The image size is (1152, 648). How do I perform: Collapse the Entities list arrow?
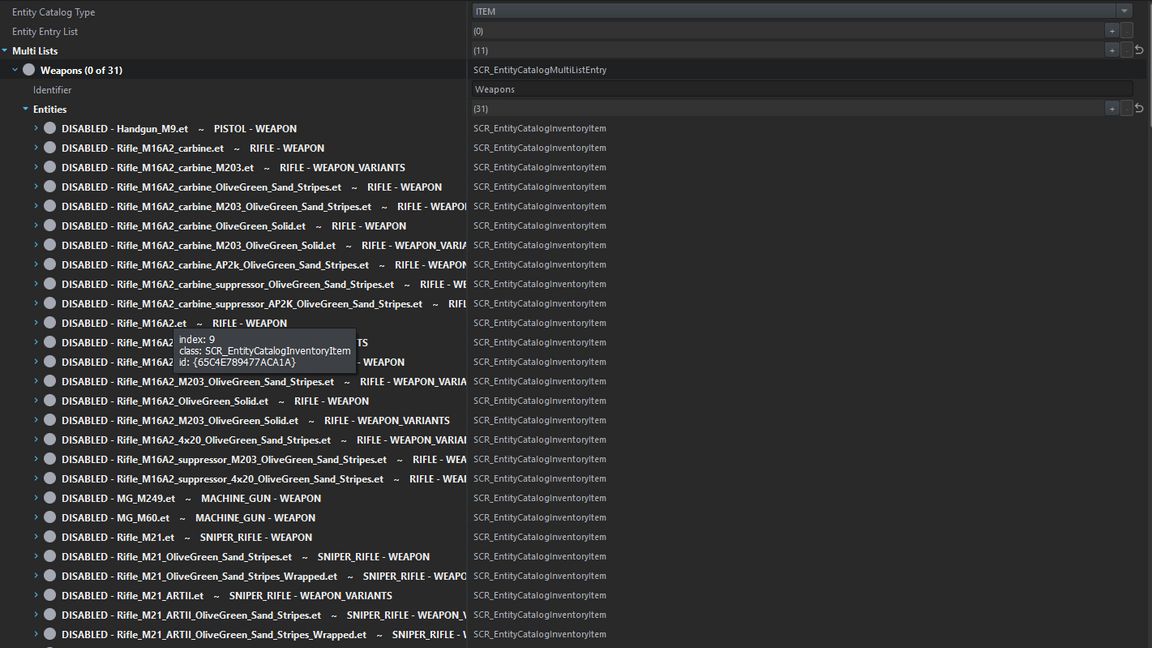(26, 109)
